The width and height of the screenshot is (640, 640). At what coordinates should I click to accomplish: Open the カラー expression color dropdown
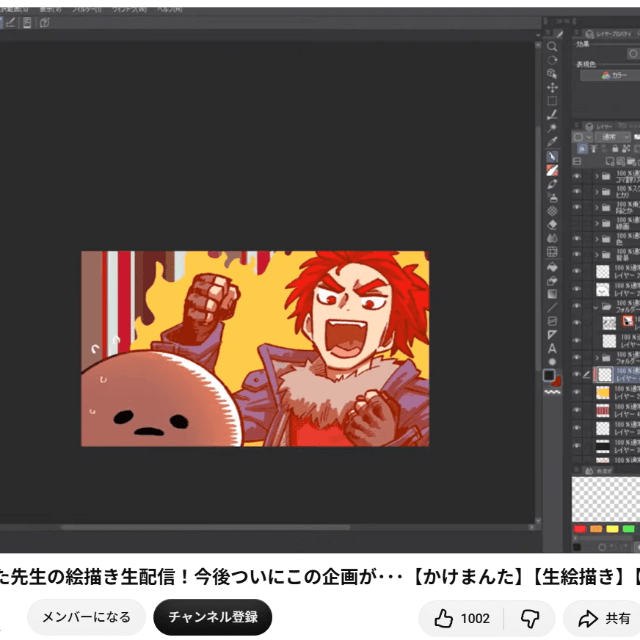click(x=610, y=76)
